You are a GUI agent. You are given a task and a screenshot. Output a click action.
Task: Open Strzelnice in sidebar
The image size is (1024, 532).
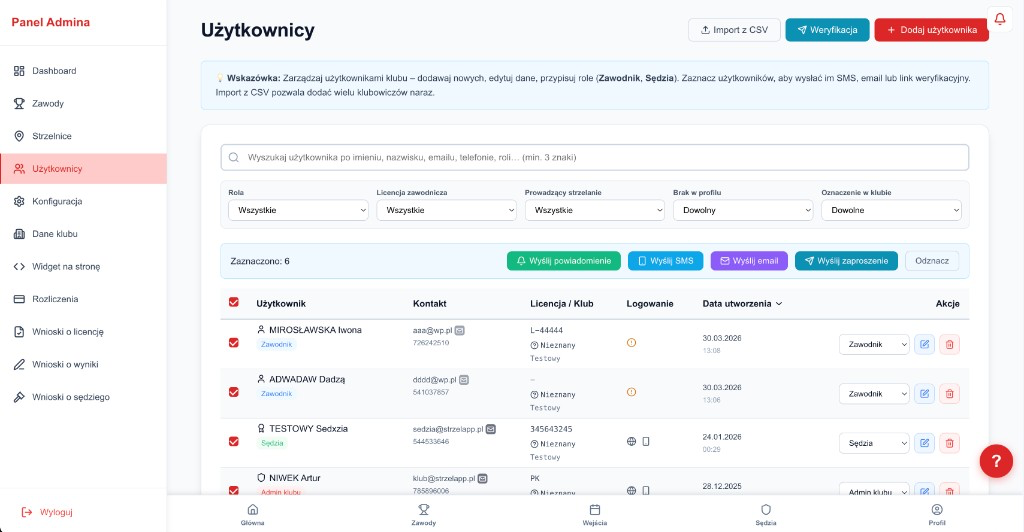84,136
